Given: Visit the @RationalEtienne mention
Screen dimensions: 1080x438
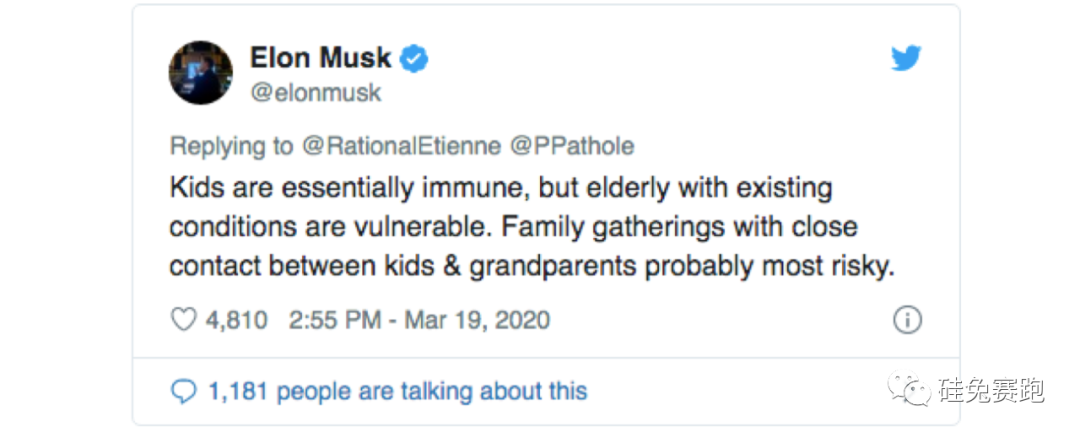Looking at the screenshot, I should pyautogui.click(x=400, y=146).
